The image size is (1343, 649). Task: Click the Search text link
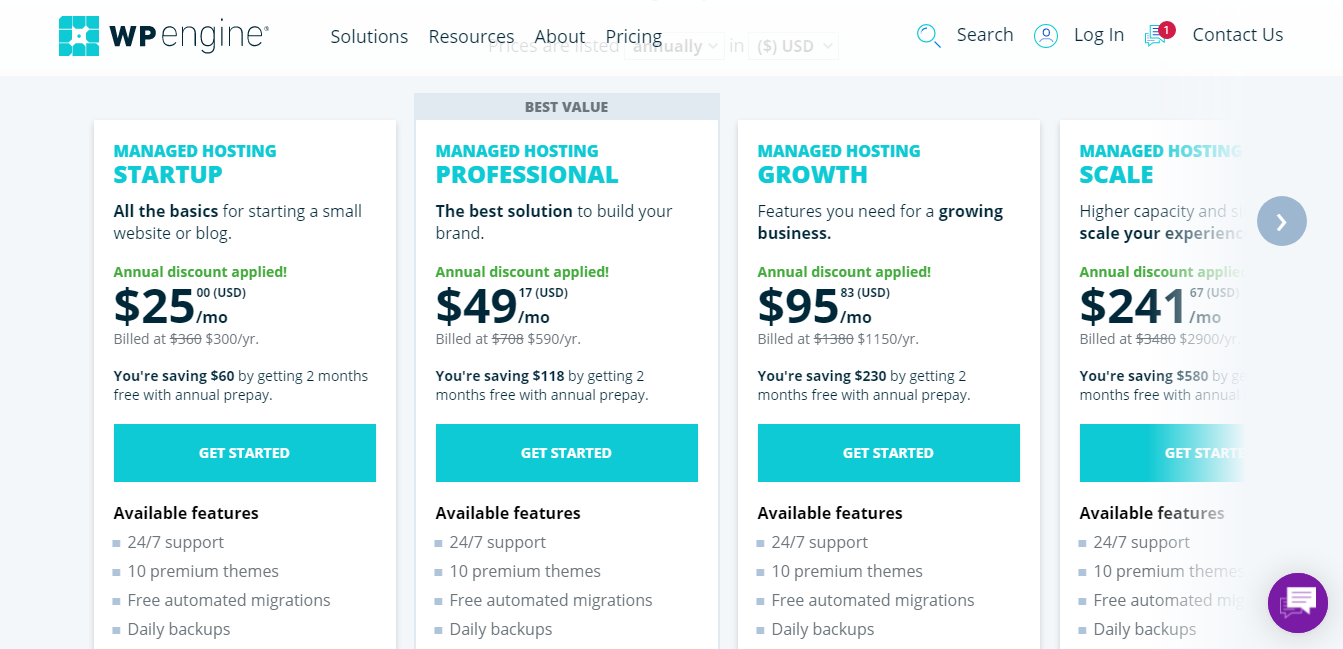[x=985, y=35]
